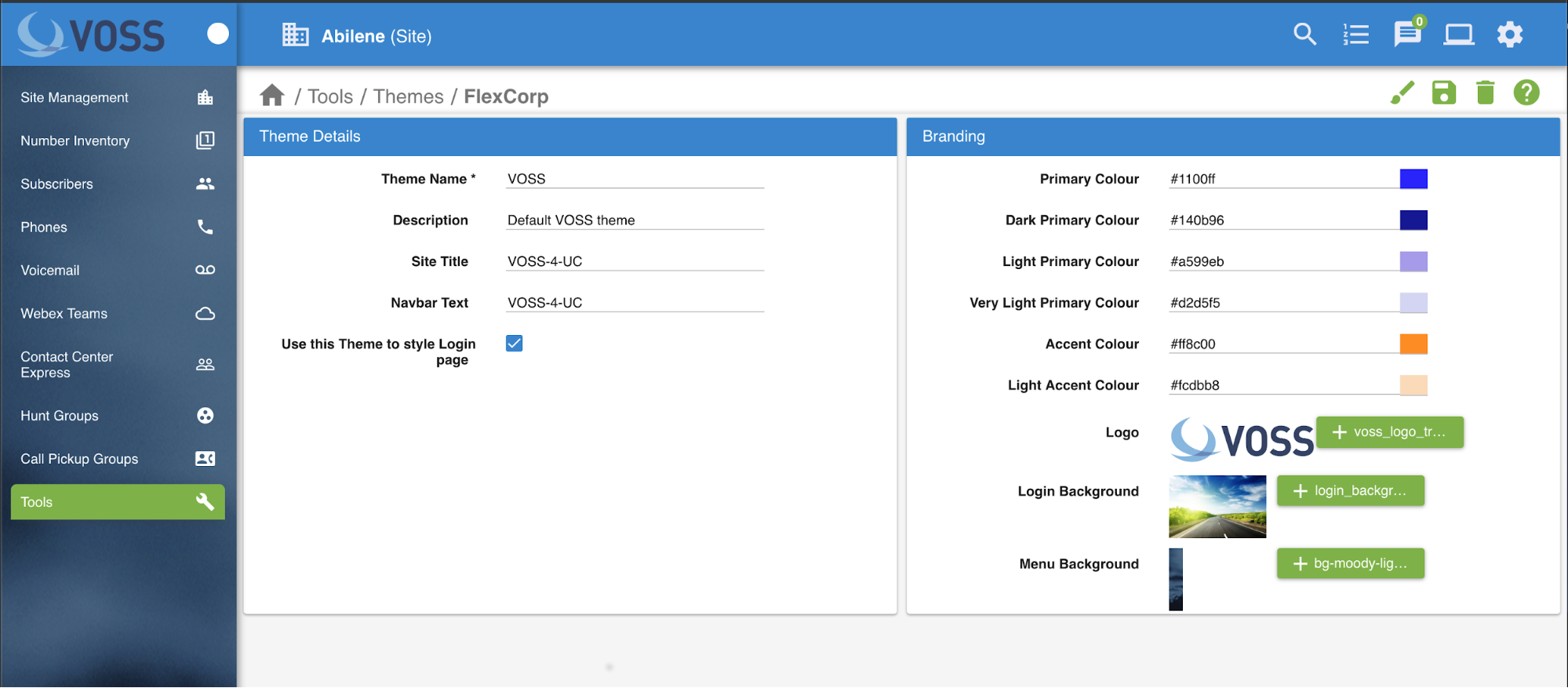Click the Login Background road thumbnail
Image resolution: width=1568 pixels, height=688 pixels.
[1217, 506]
